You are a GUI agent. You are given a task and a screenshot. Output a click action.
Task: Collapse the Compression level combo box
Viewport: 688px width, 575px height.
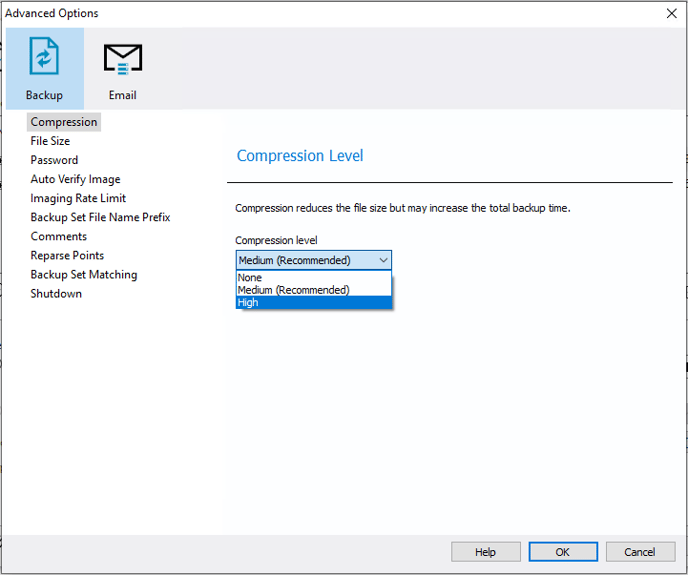tap(314, 260)
